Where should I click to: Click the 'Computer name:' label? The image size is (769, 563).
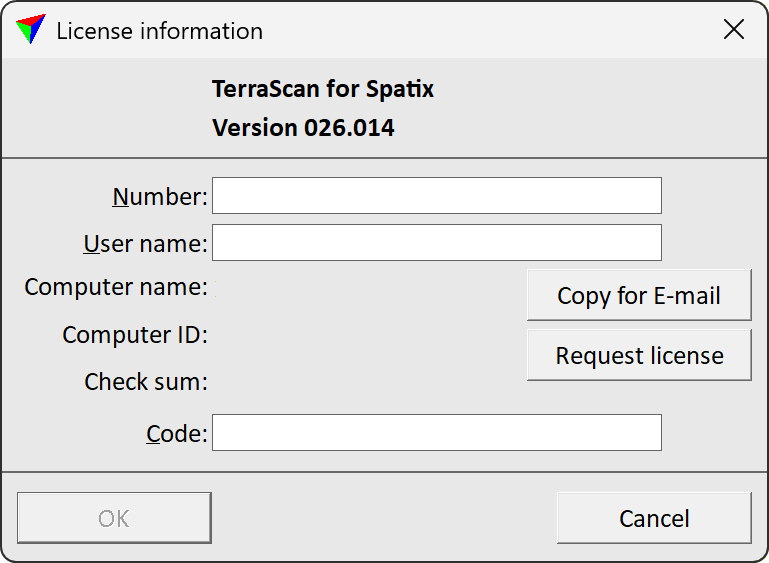116,287
